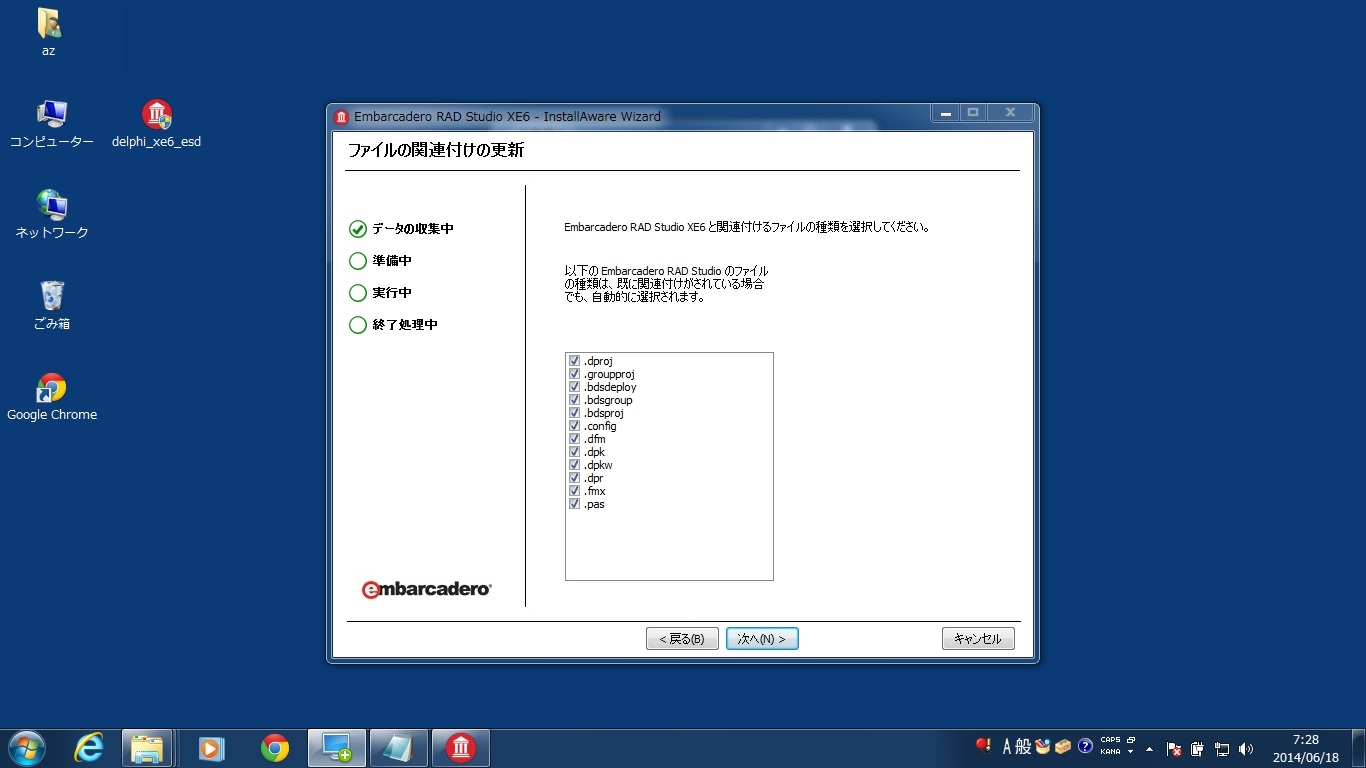Viewport: 1366px width, 768px height.
Task: Click the volume speaker tray icon
Action: pos(1245,749)
